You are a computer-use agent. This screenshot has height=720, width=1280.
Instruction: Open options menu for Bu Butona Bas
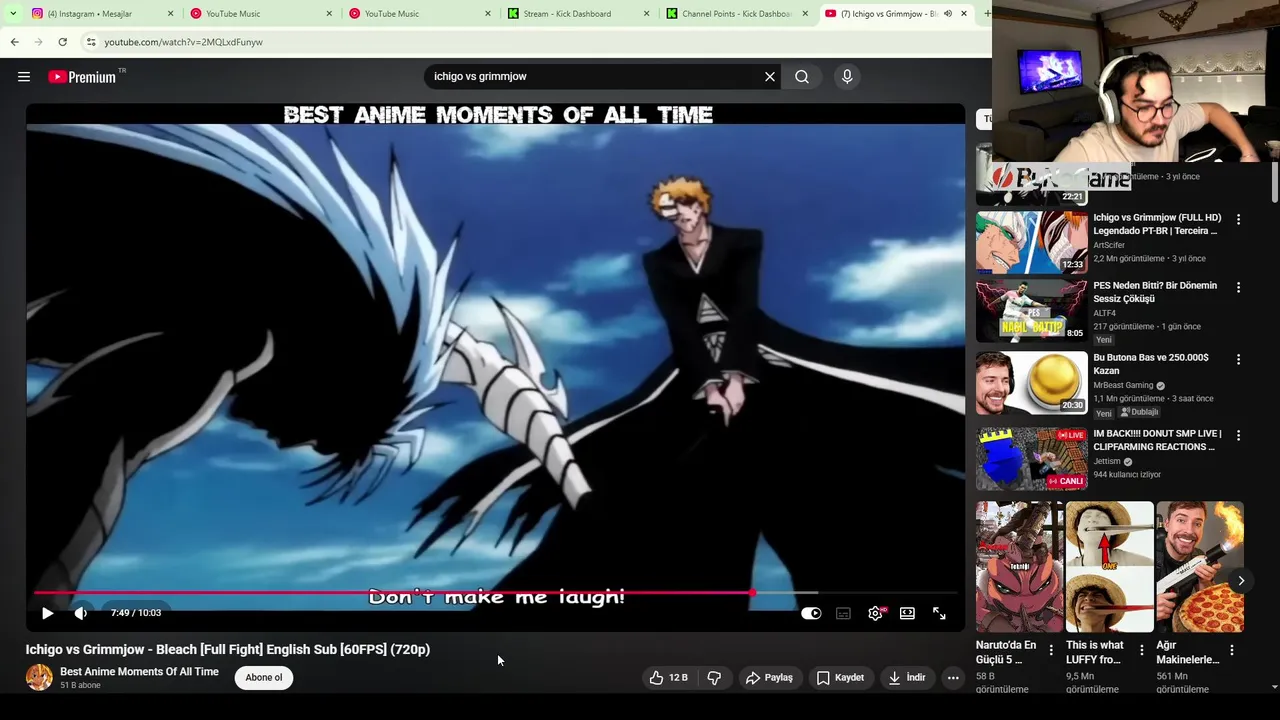[1238, 359]
